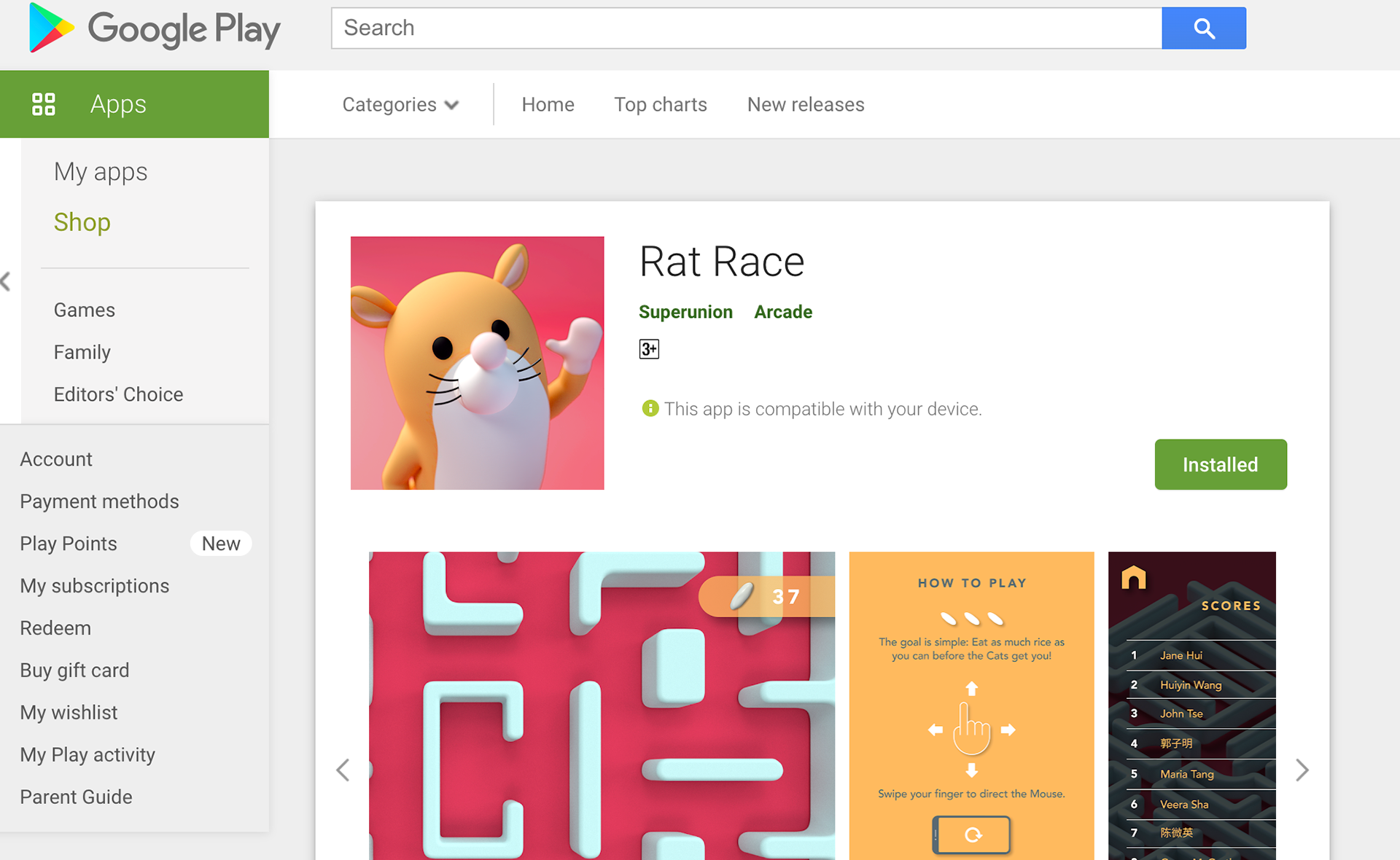Open the red maze gameplay screenshot
Image resolution: width=1400 pixels, height=860 pixels.
pos(602,705)
